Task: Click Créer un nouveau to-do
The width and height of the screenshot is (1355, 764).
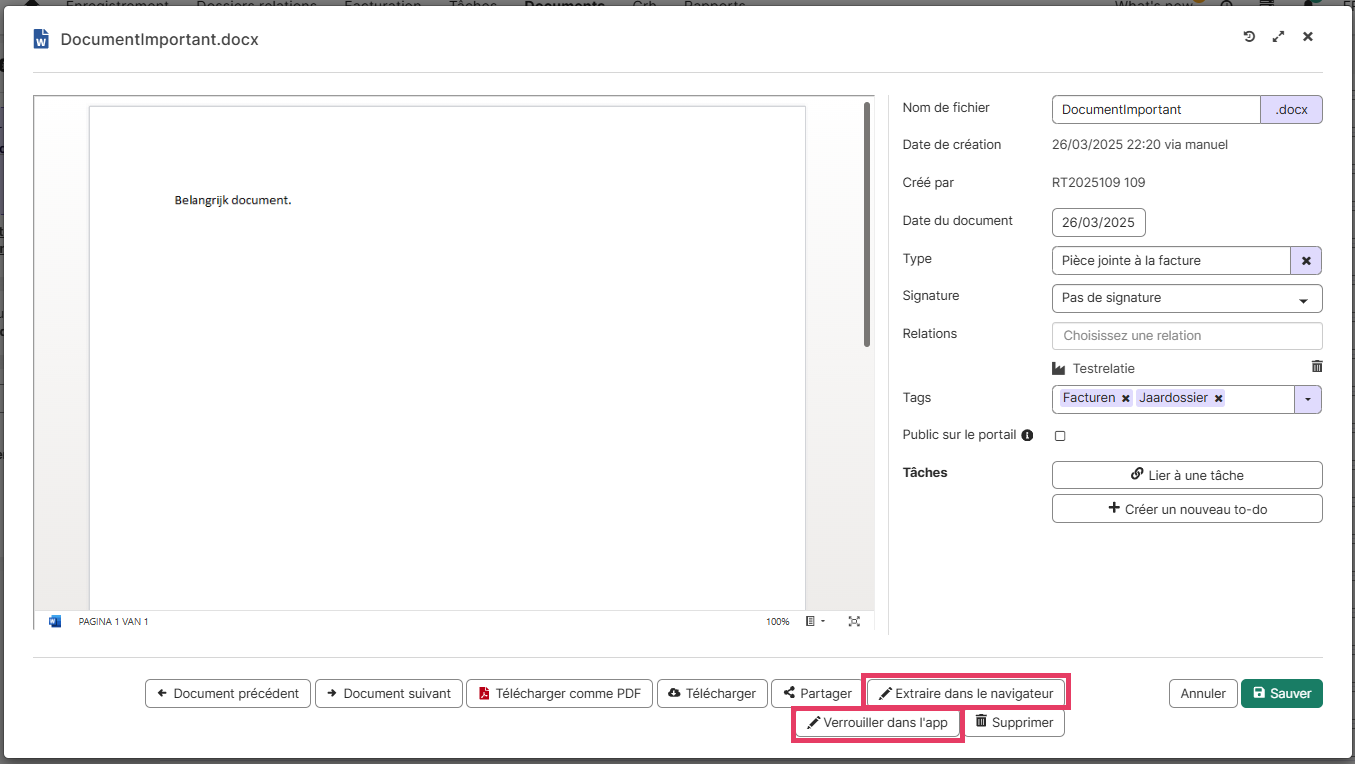Action: 1187,509
